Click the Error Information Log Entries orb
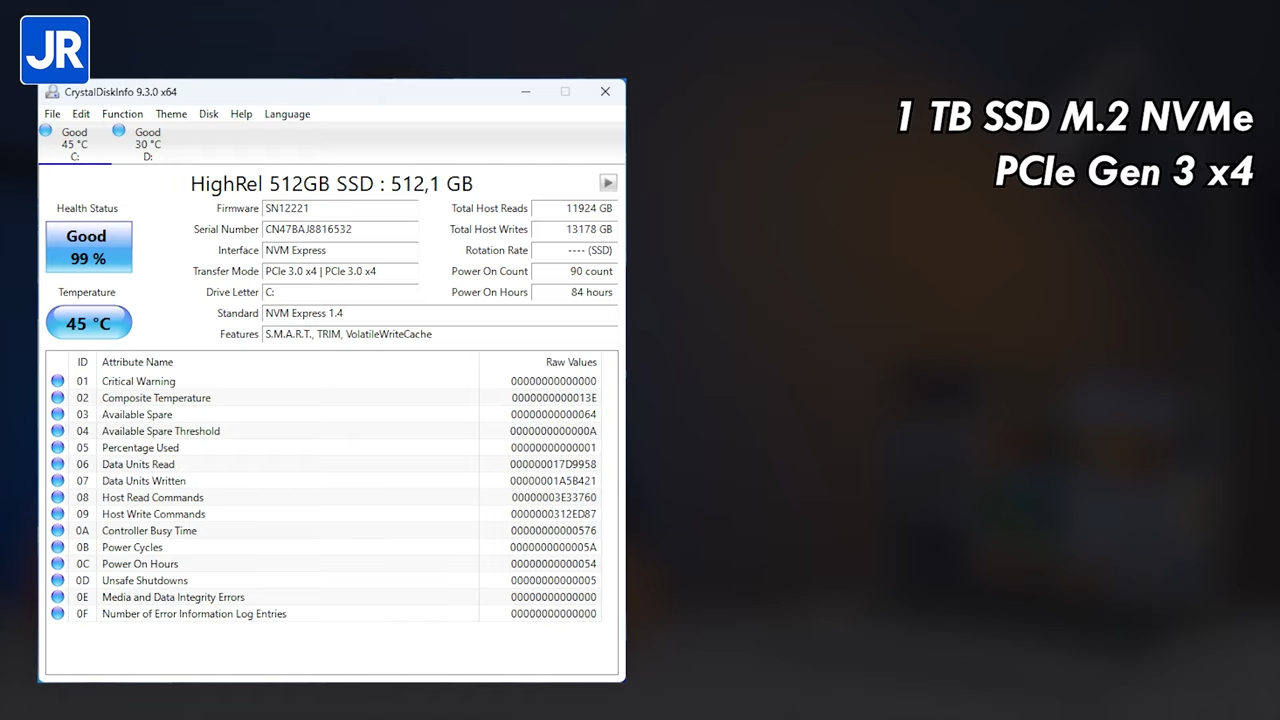This screenshot has height=720, width=1280. tap(58, 614)
